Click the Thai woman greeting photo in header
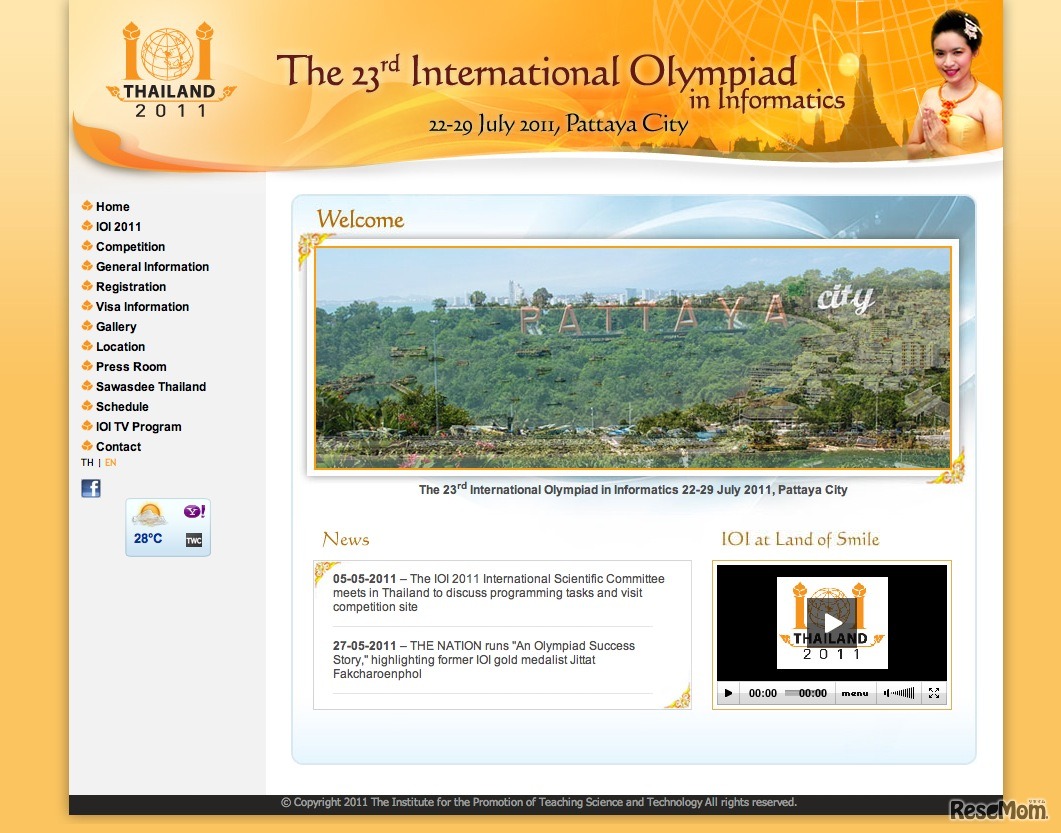 pyautogui.click(x=956, y=85)
